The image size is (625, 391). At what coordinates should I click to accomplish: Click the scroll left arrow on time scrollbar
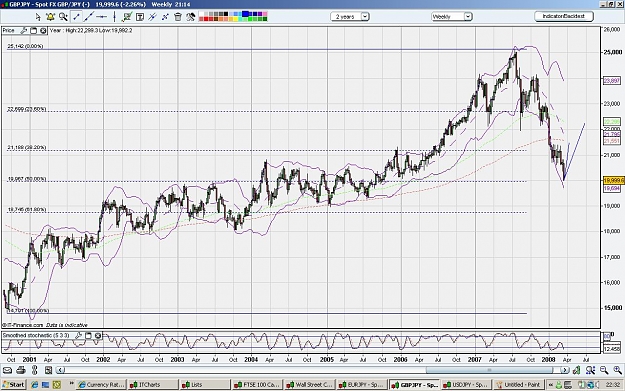(x=60, y=370)
